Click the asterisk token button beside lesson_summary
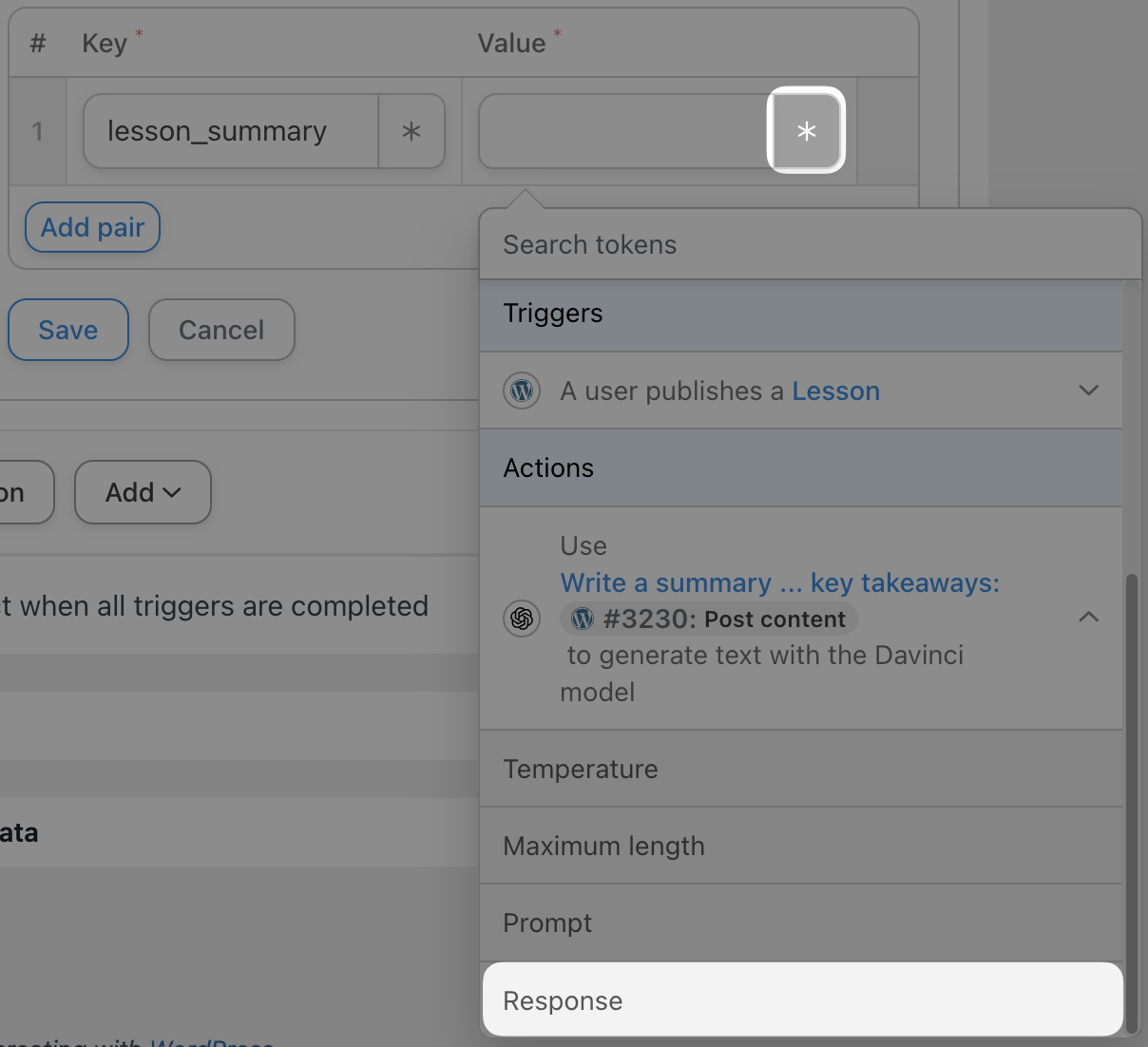The width and height of the screenshot is (1148, 1047). pos(411,131)
